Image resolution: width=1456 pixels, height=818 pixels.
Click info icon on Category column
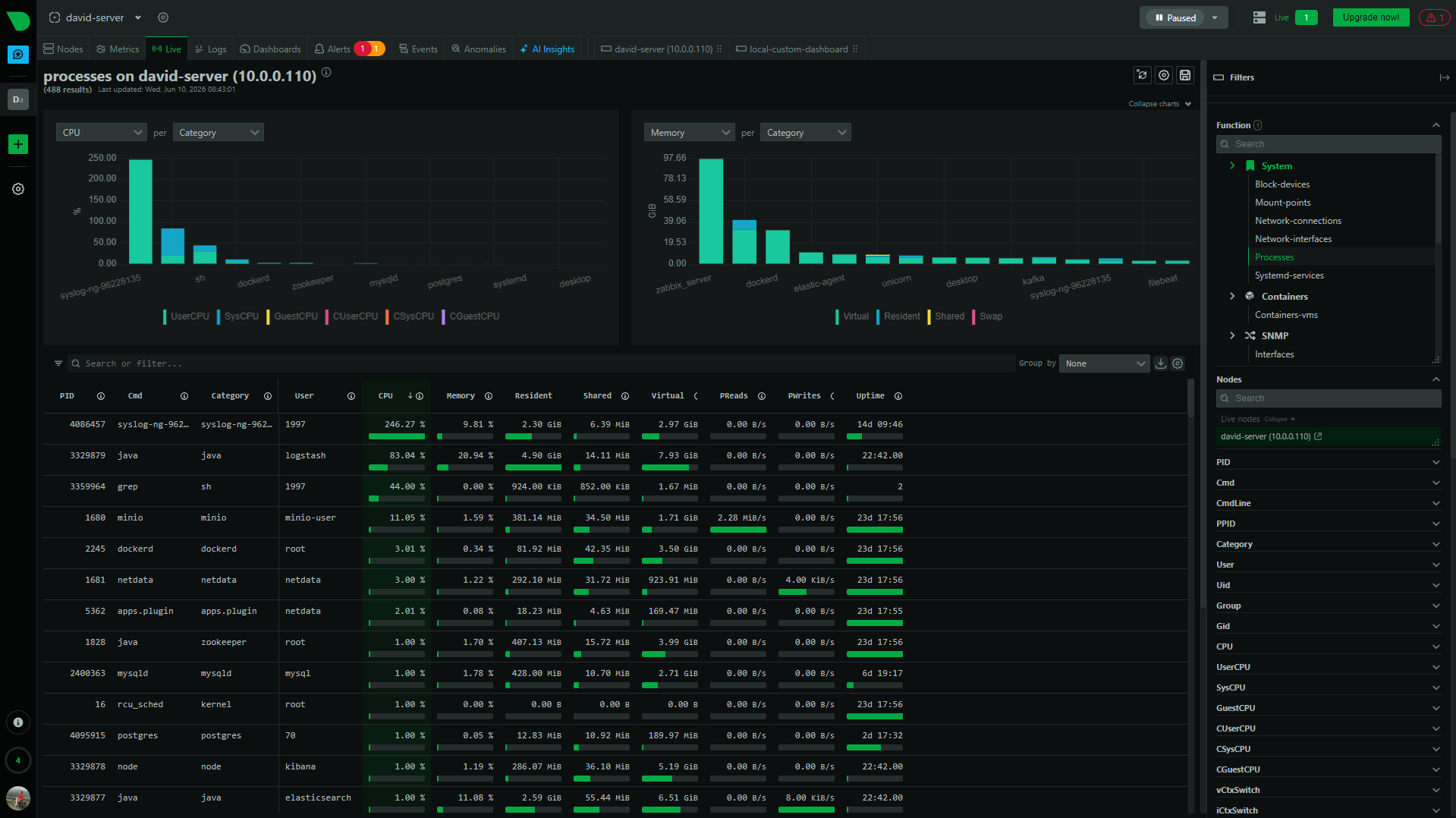pyautogui.click(x=268, y=396)
